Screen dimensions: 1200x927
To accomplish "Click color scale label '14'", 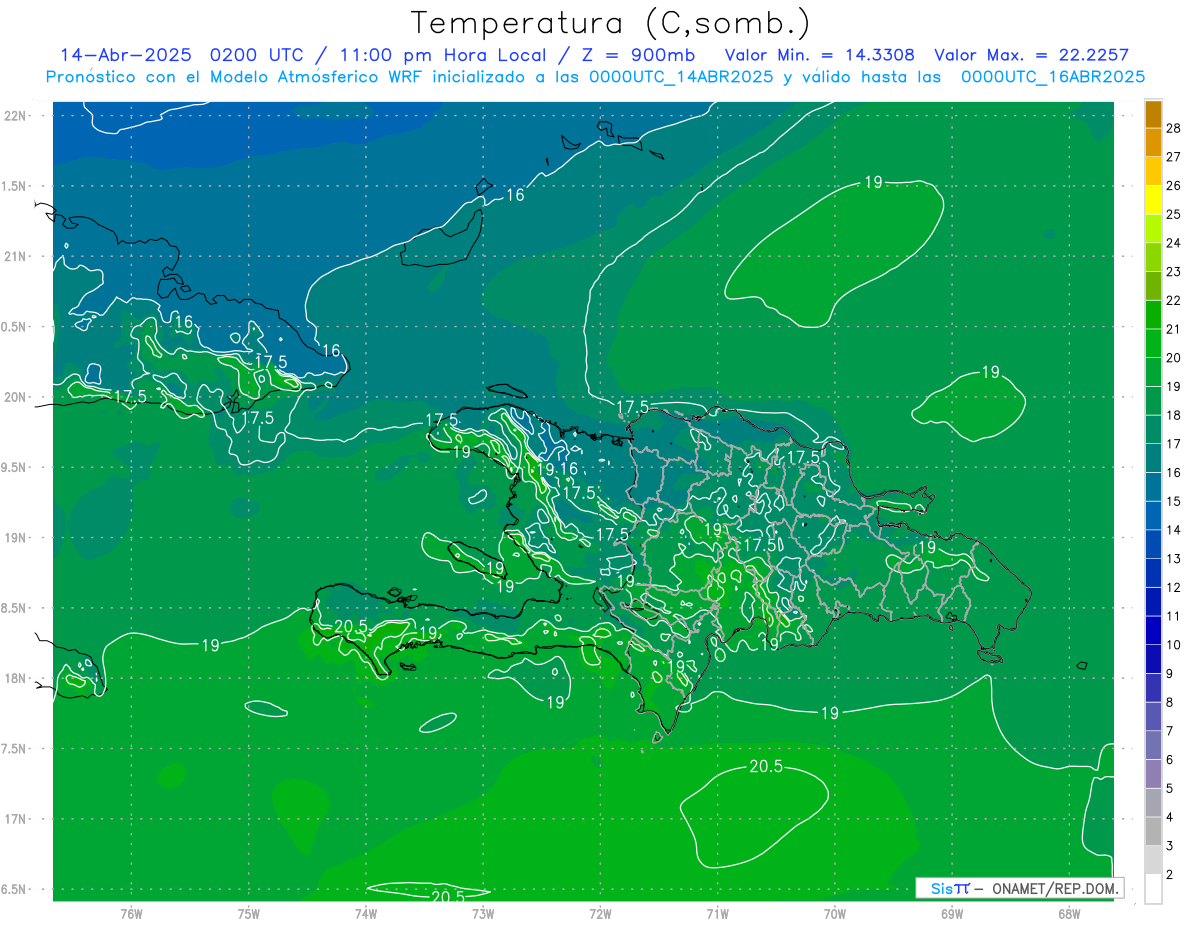I will point(1174,530).
